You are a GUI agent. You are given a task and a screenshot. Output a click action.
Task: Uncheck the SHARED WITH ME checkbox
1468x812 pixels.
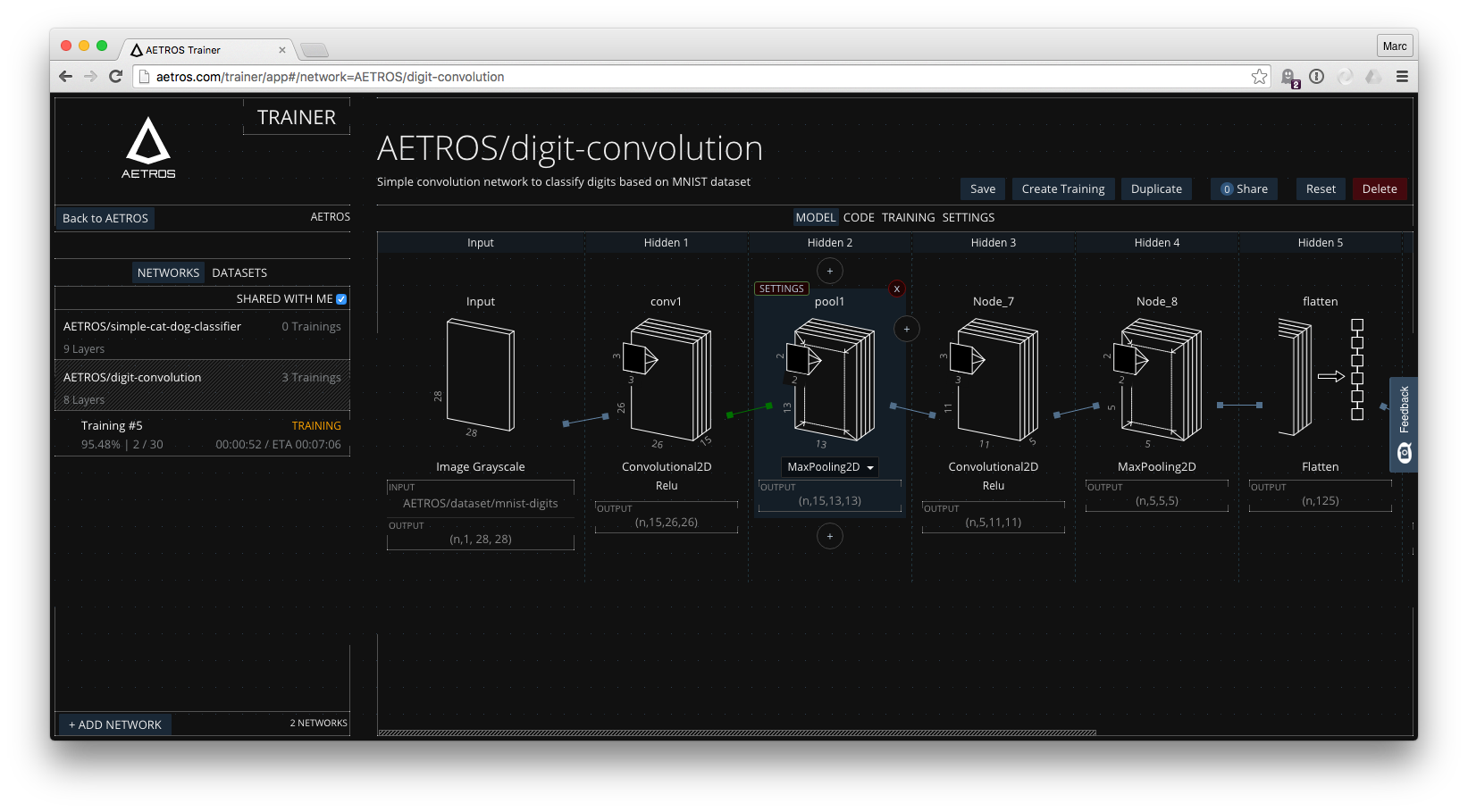pos(340,298)
